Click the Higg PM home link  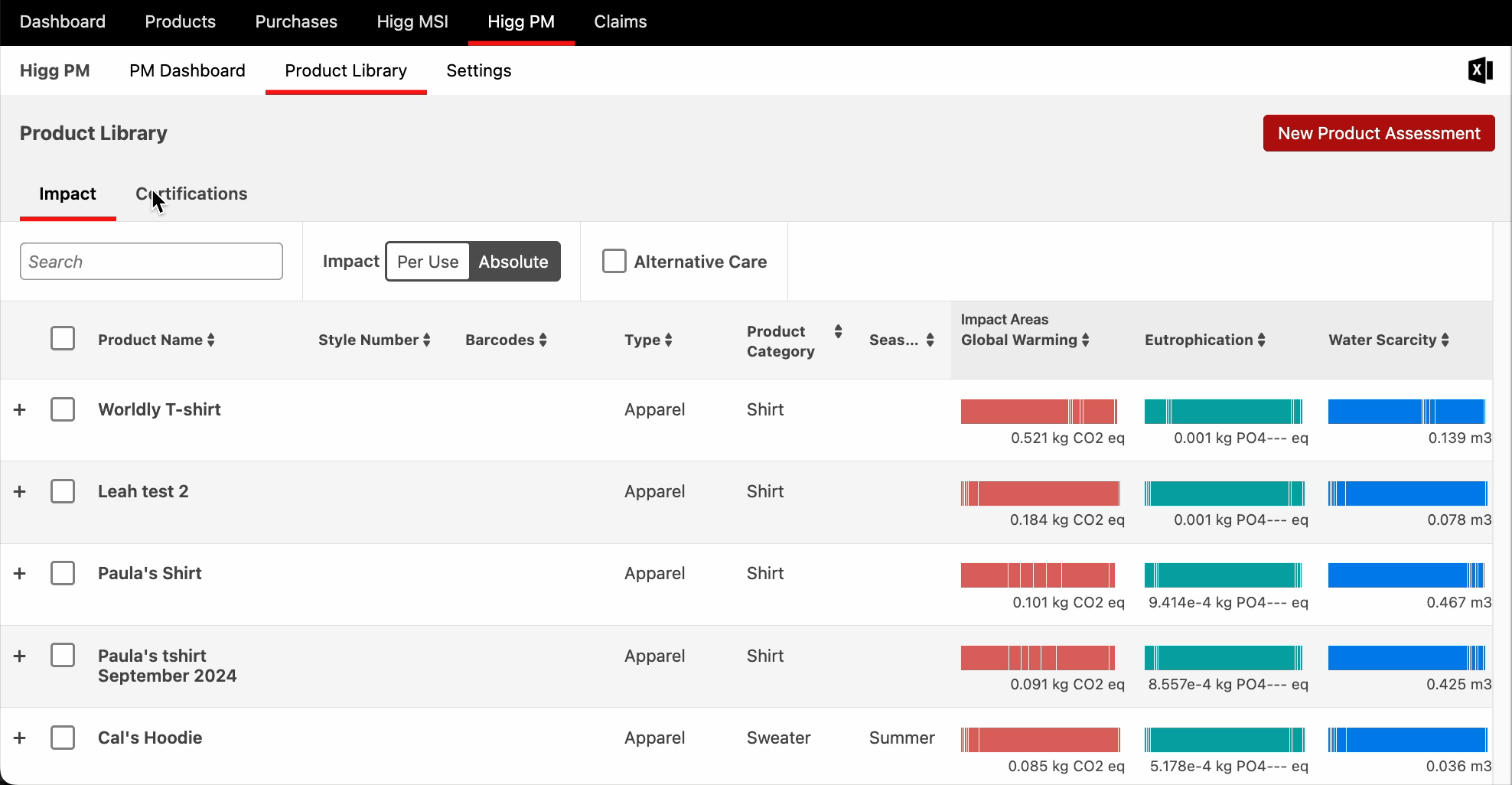coord(55,70)
